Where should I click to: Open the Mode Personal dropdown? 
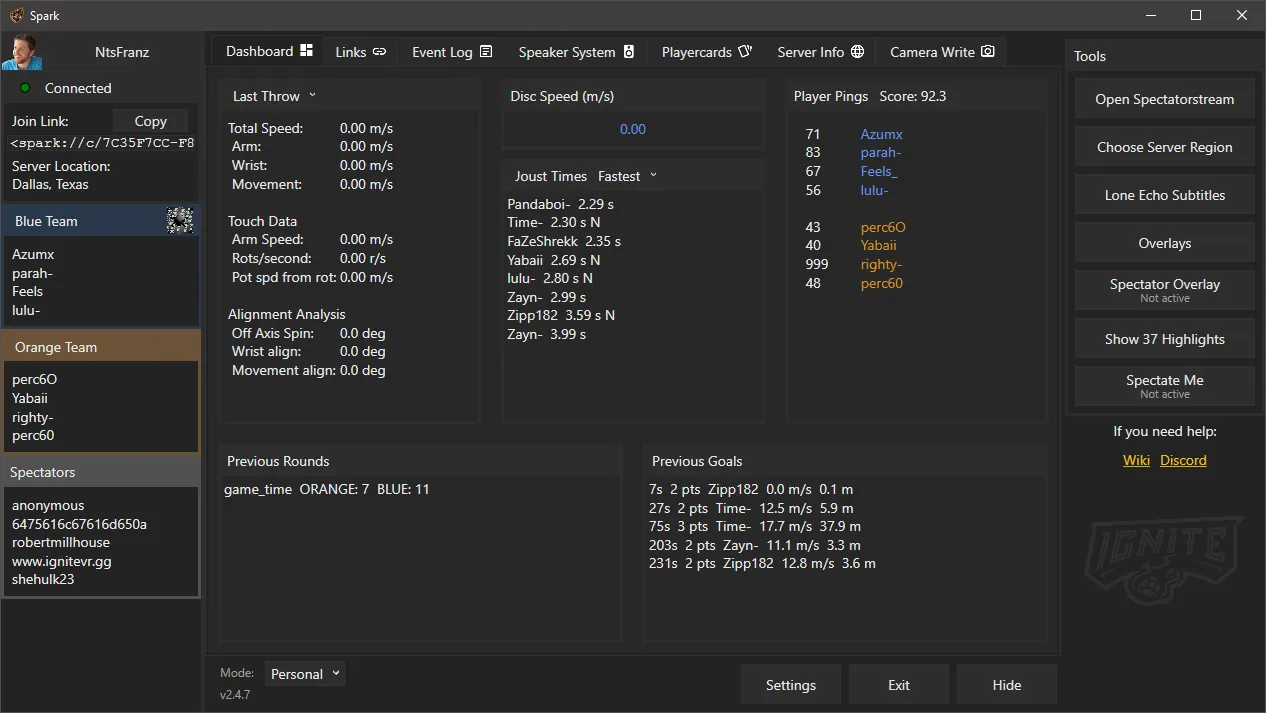point(305,673)
